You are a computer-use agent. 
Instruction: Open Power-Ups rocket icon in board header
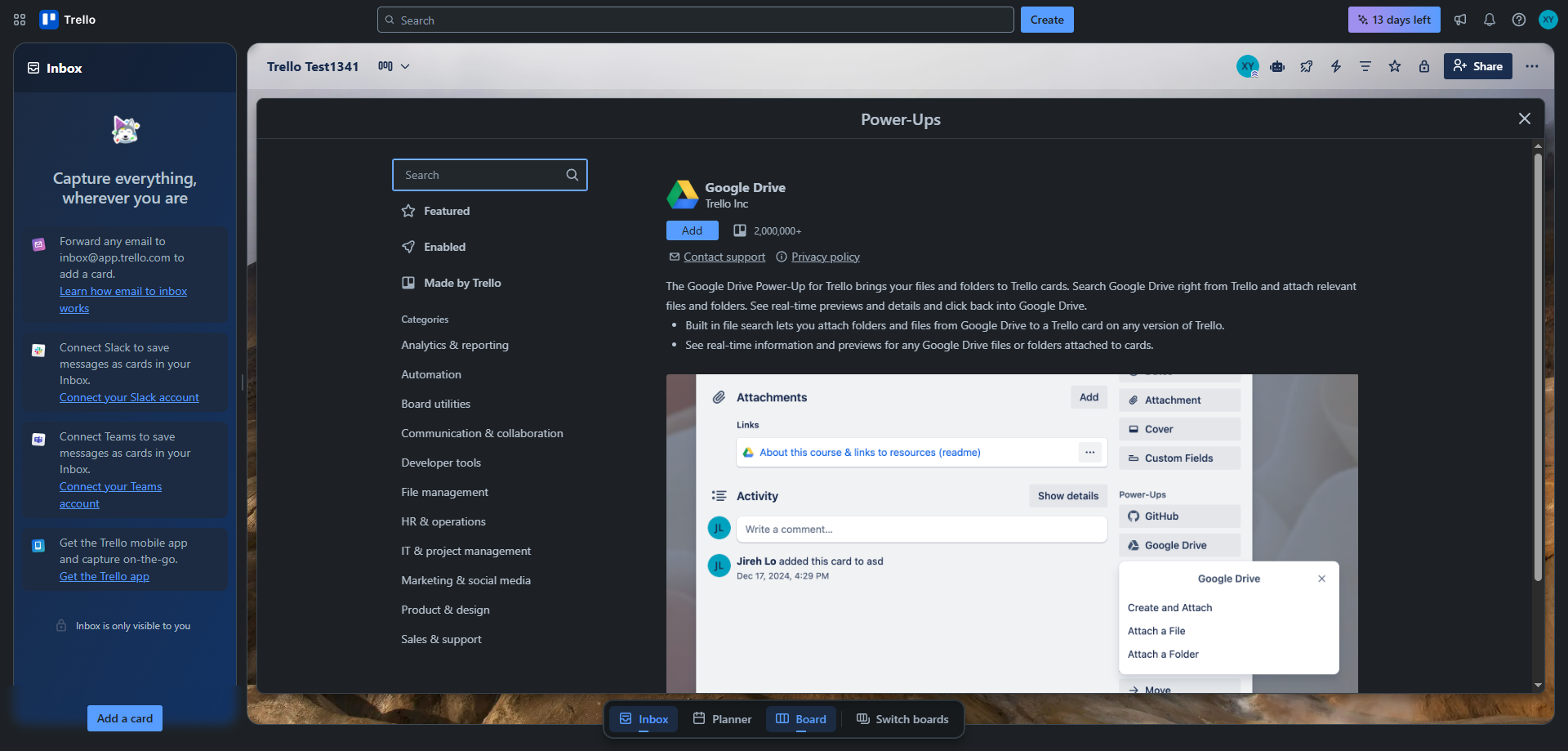1307,66
